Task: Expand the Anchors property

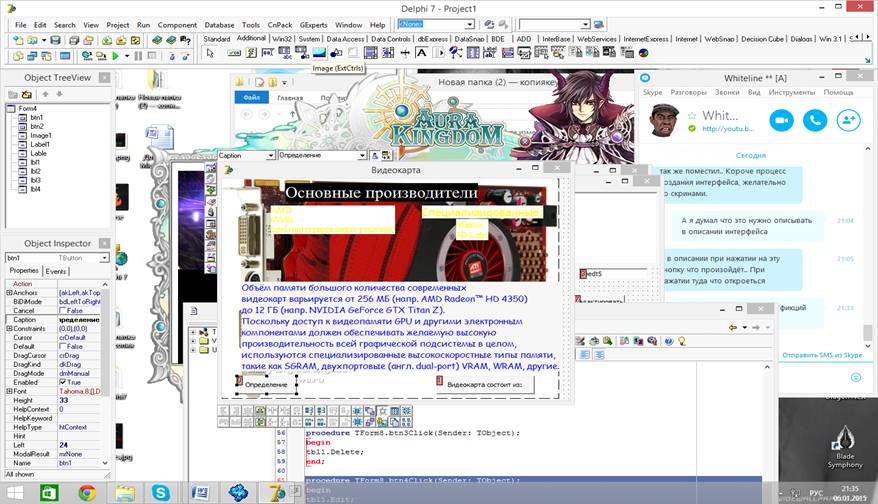Action: (x=9, y=292)
